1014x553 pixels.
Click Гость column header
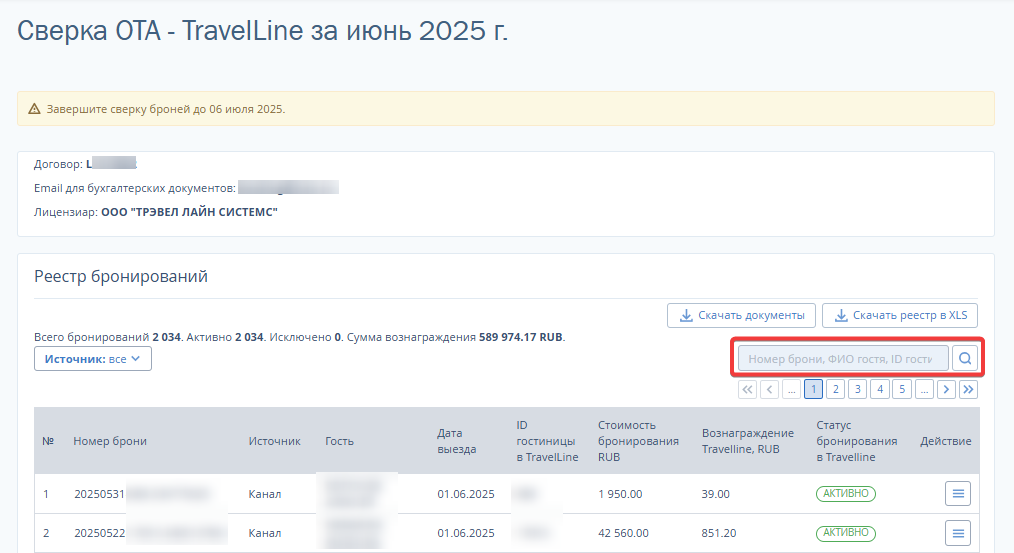click(x=339, y=441)
